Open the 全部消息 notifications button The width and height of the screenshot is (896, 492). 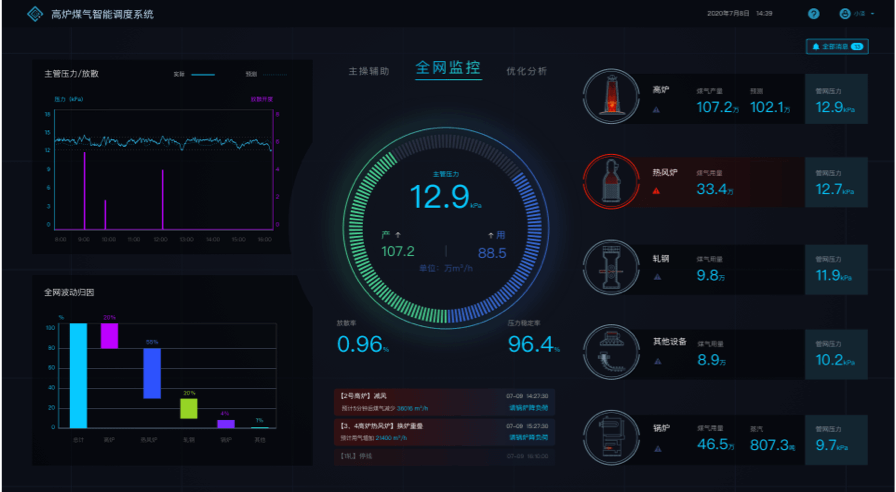836,46
